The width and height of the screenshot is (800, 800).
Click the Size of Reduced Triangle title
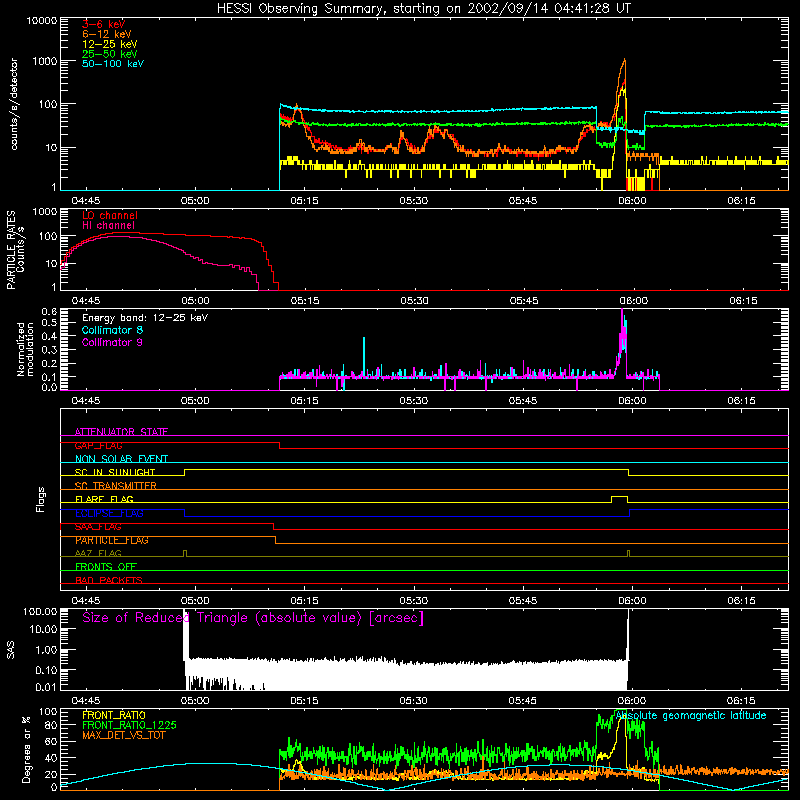pos(253,618)
